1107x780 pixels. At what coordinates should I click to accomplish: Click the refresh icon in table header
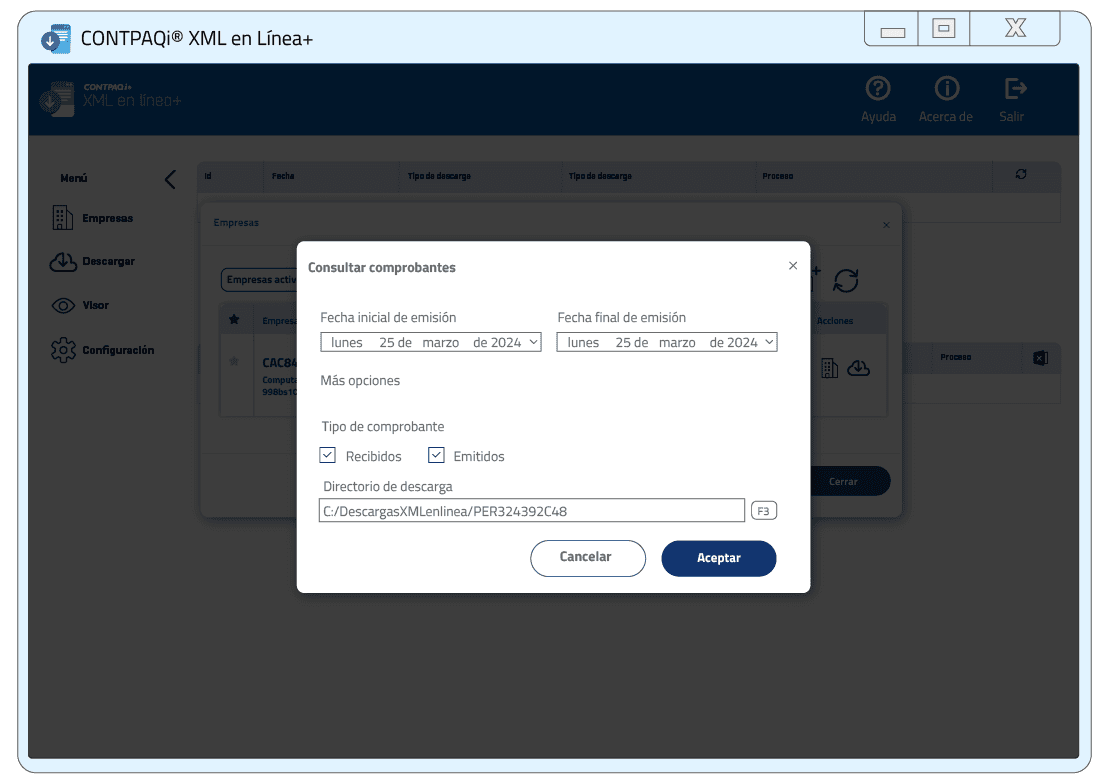point(1021,175)
